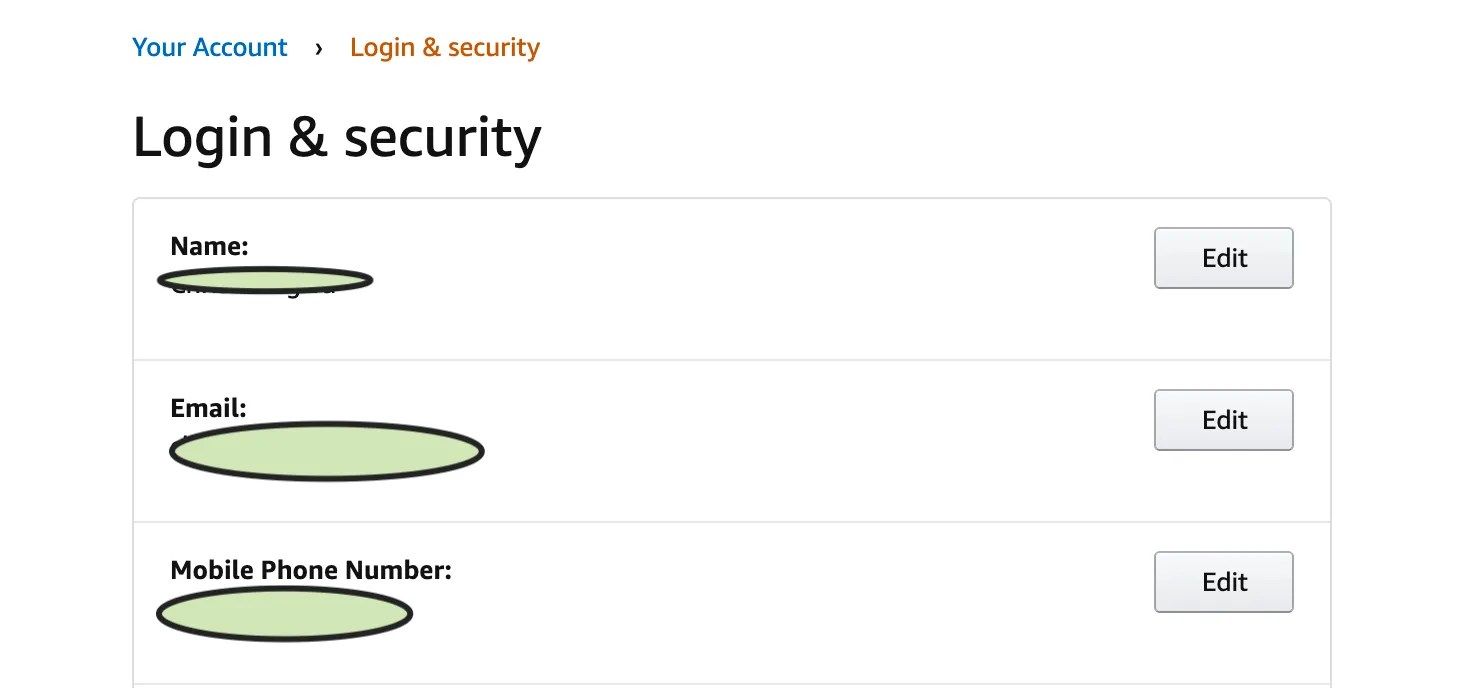
Task: Click the redacted phone number oval
Action: [285, 613]
